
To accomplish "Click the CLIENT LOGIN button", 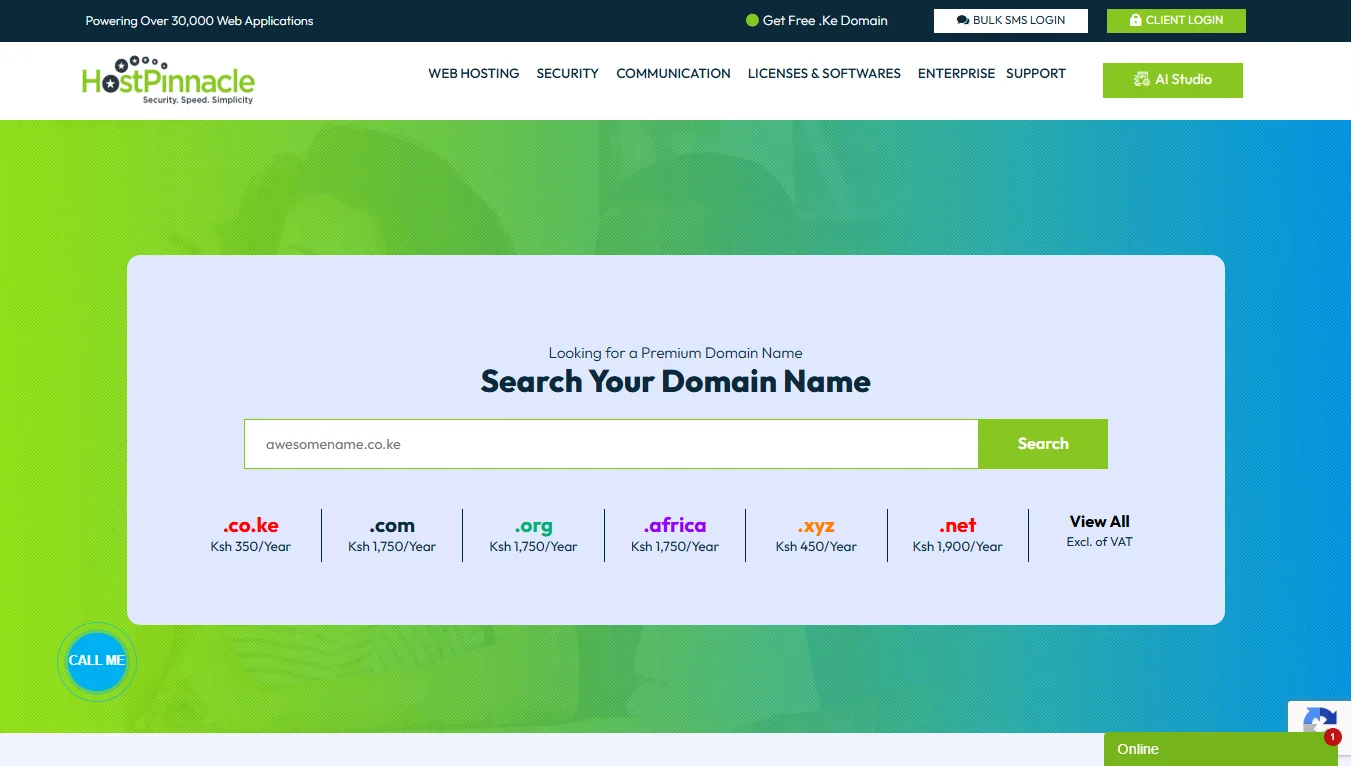I will 1176,21.
